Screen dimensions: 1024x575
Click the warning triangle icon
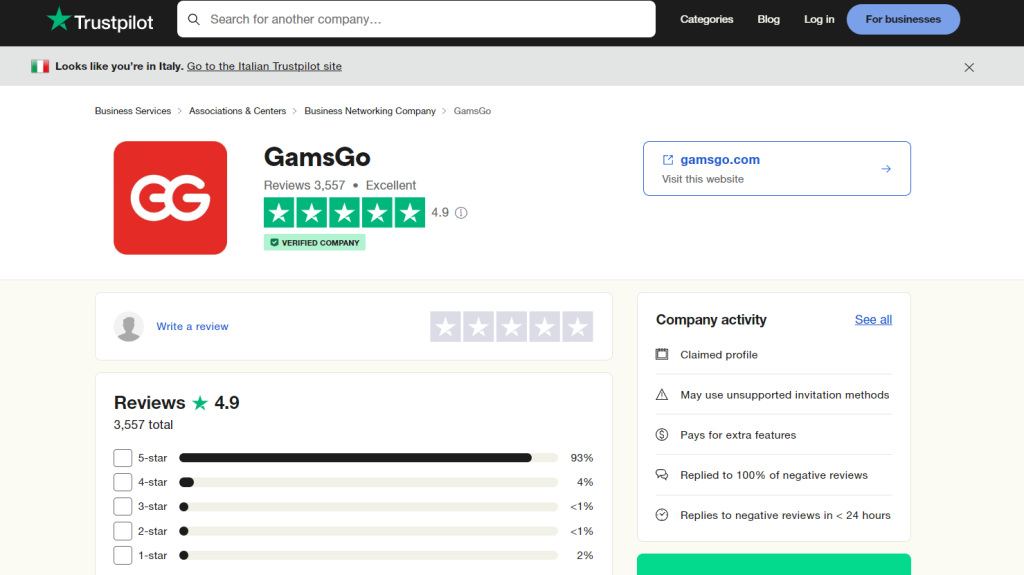[x=662, y=395]
